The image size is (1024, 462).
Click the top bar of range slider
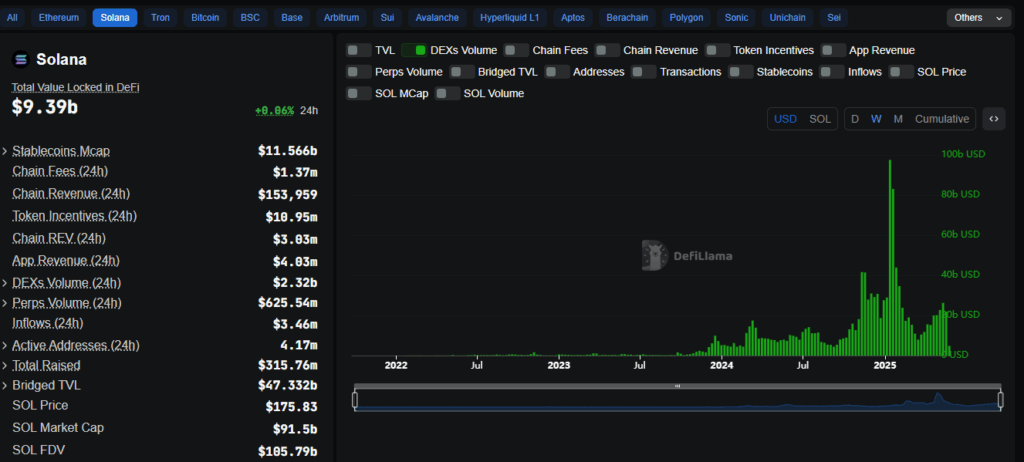(x=677, y=386)
